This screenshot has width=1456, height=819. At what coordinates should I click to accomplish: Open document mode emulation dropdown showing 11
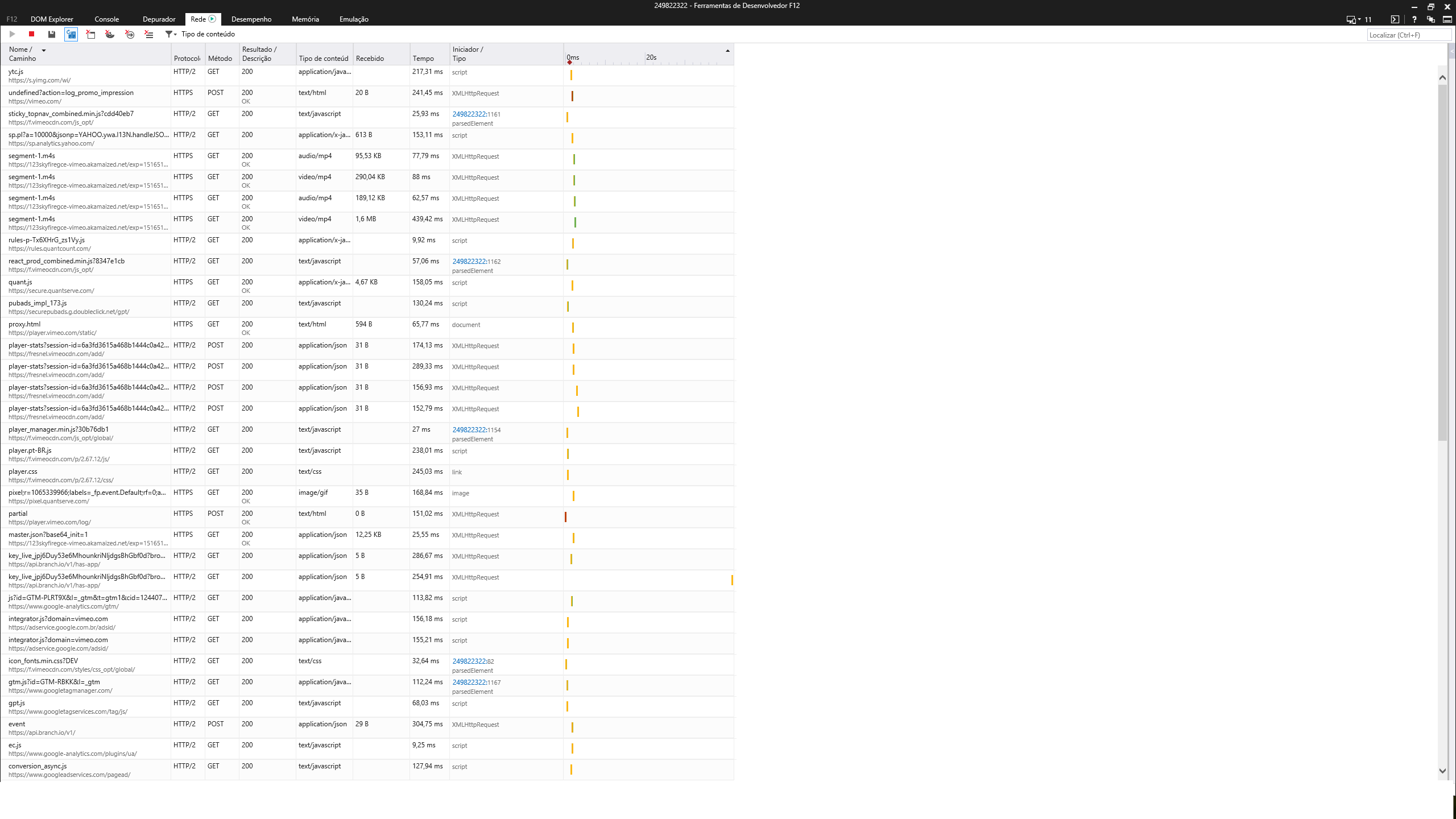click(1359, 19)
